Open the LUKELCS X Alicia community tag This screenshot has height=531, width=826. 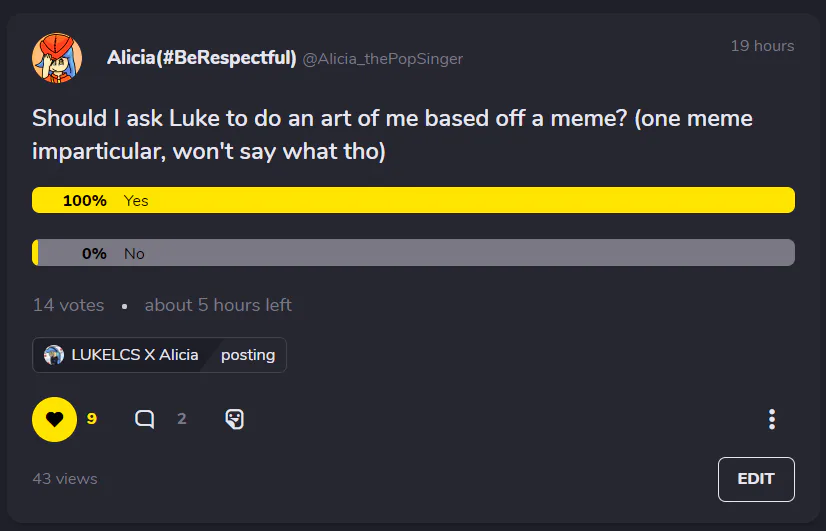[x=134, y=355]
